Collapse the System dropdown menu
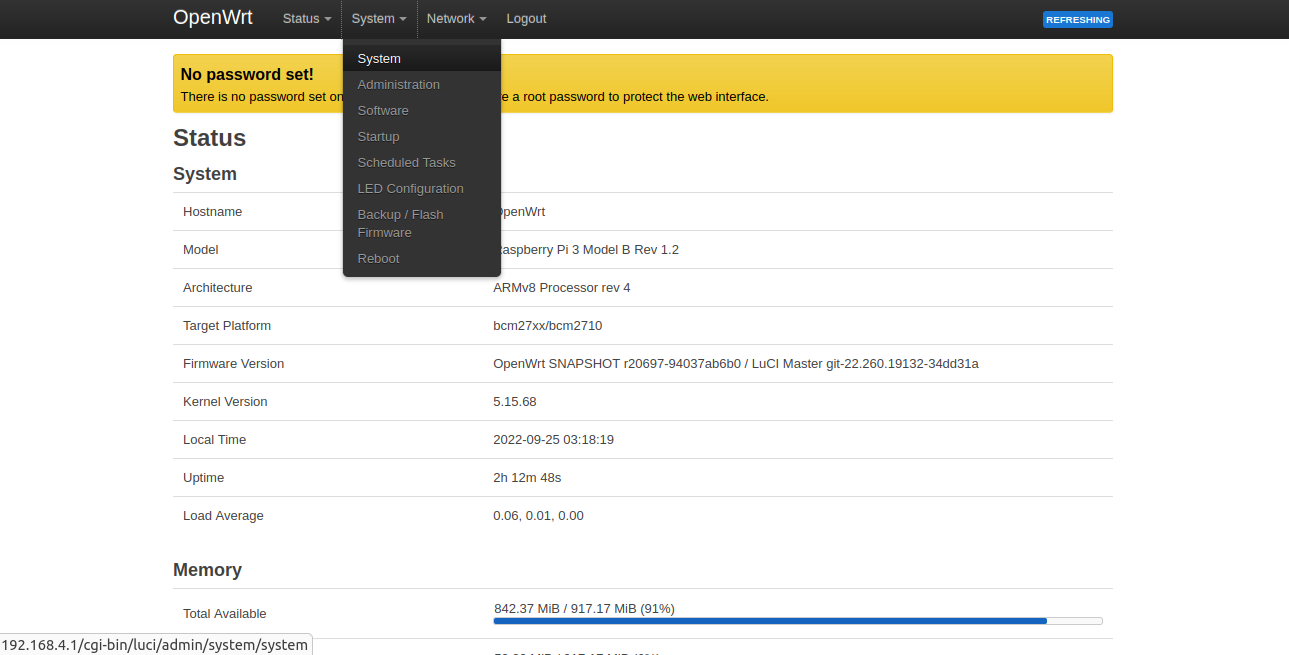This screenshot has height=655, width=1289. click(379, 19)
